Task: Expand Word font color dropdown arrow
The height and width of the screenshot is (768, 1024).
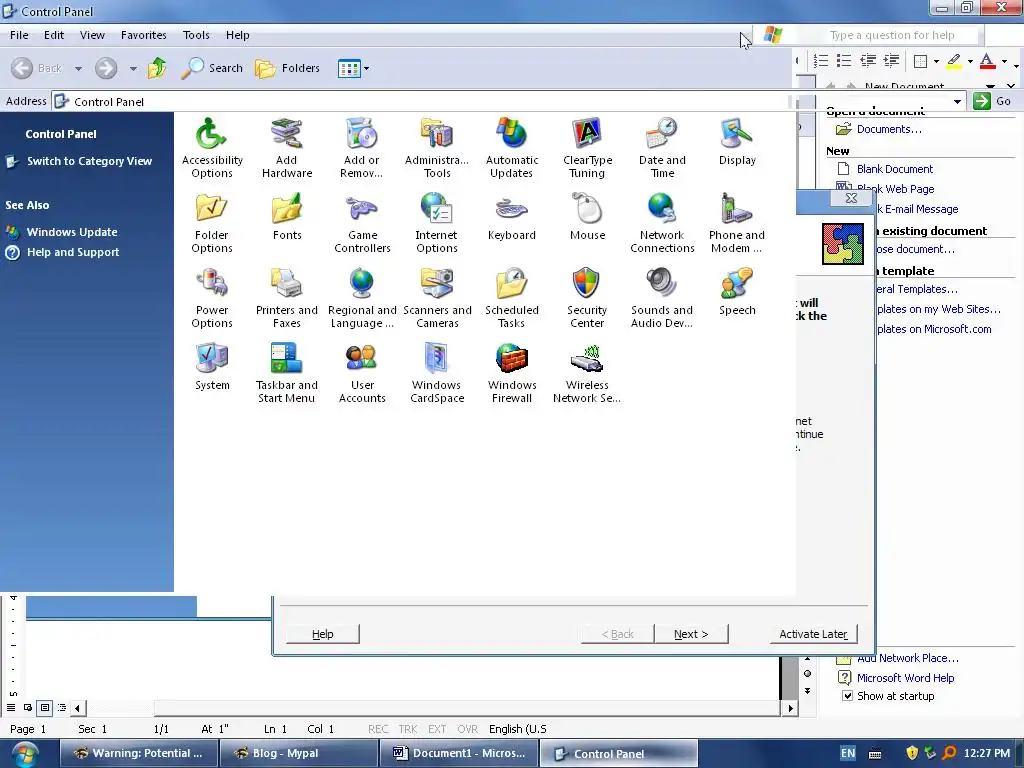Action: coord(1004,62)
